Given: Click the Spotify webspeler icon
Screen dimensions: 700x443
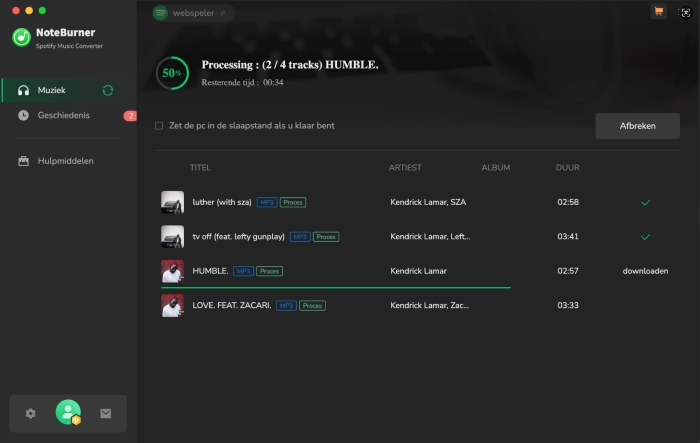Looking at the screenshot, I should pyautogui.click(x=160, y=13).
